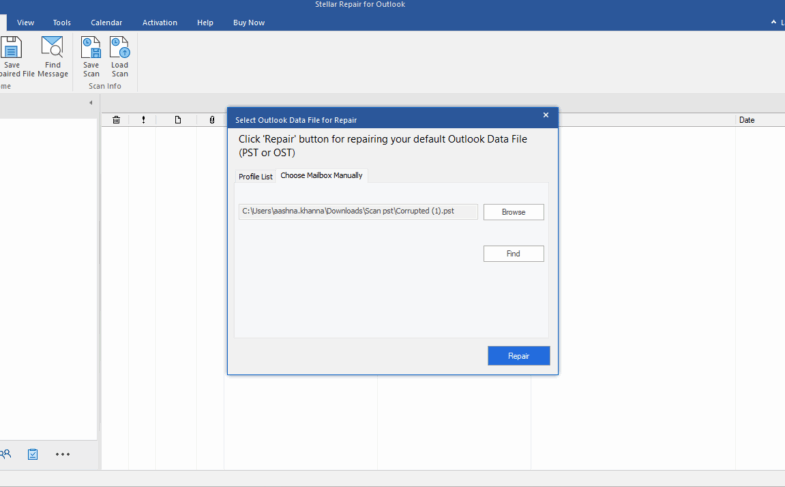The width and height of the screenshot is (785, 487).
Task: Open the contacts people icon
Action: click(6, 454)
